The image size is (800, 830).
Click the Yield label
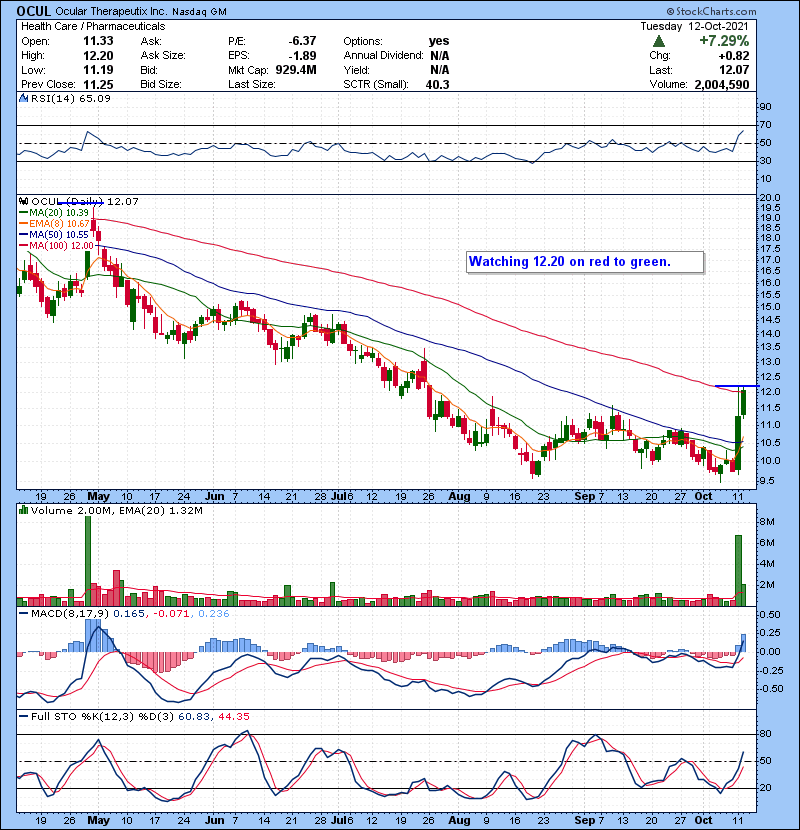click(356, 70)
